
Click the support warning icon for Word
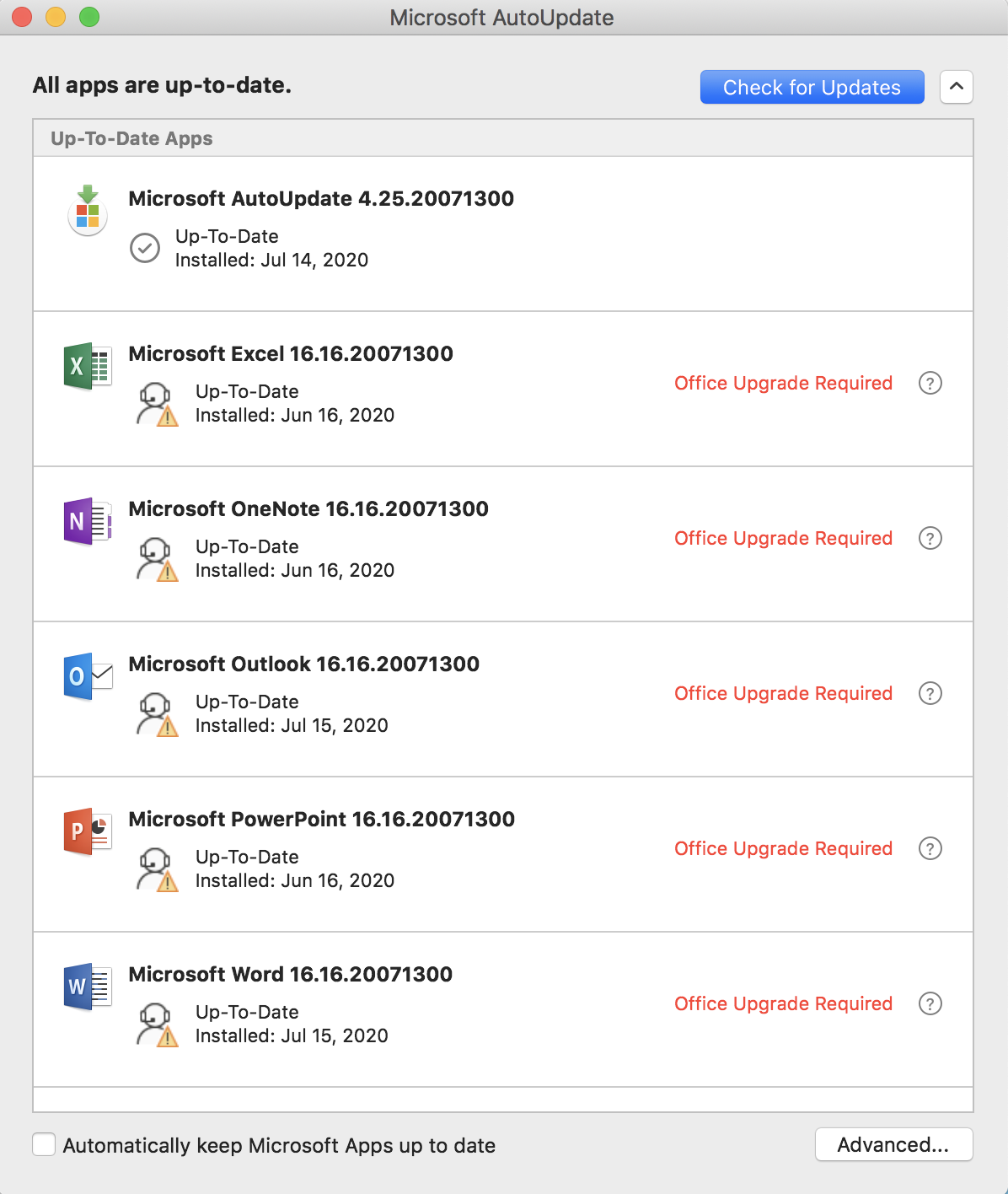(157, 1025)
